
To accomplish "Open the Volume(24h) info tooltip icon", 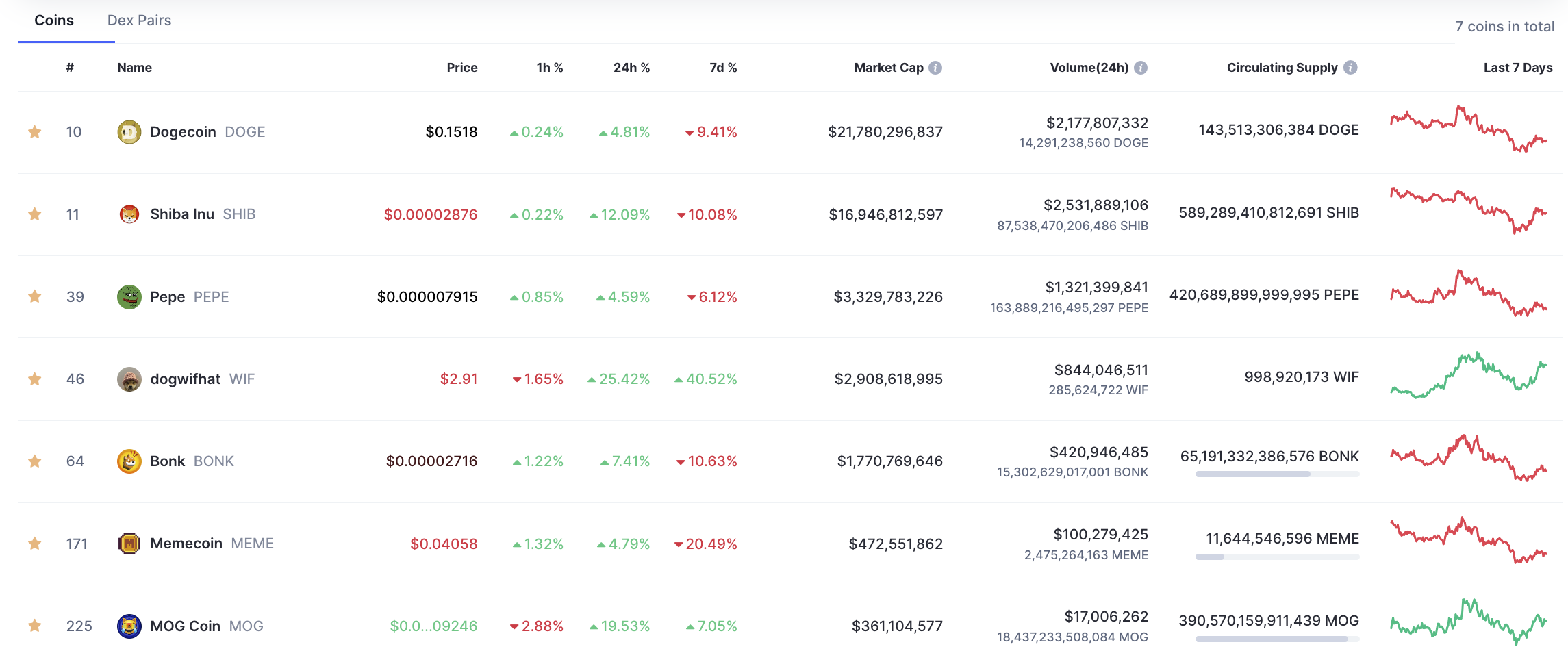I will coord(1141,68).
